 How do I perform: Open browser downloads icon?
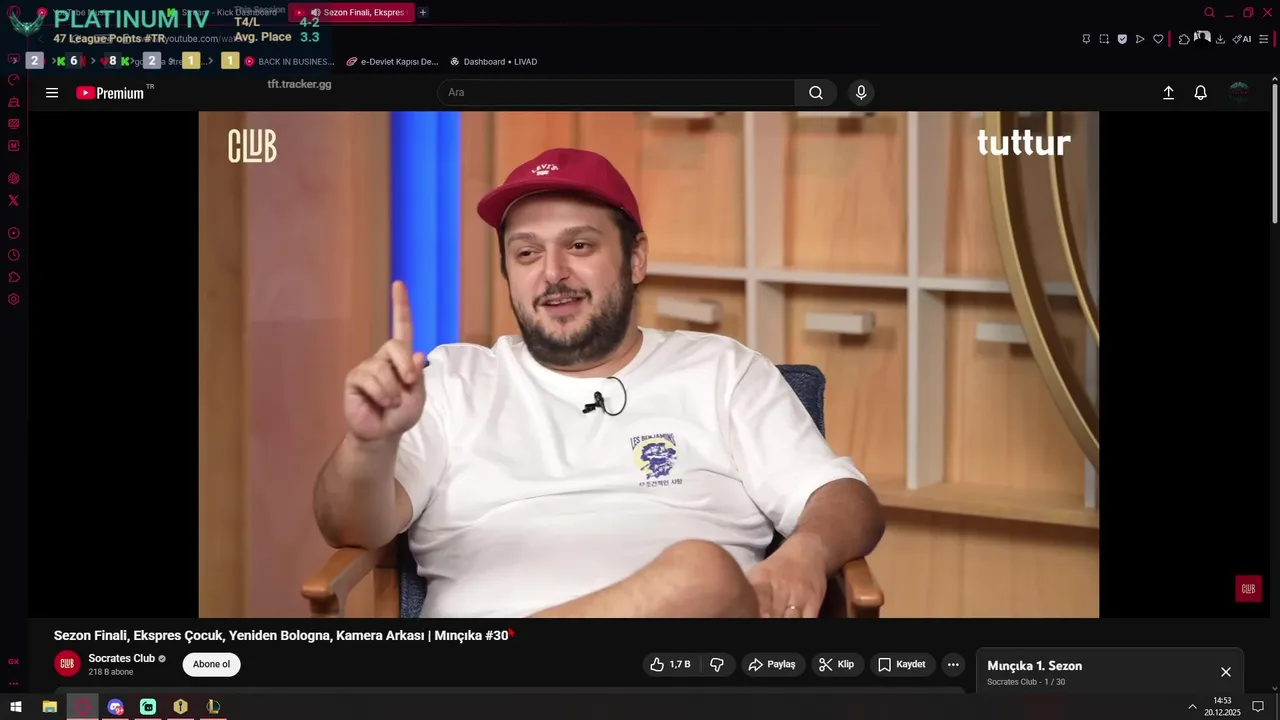[1220, 39]
